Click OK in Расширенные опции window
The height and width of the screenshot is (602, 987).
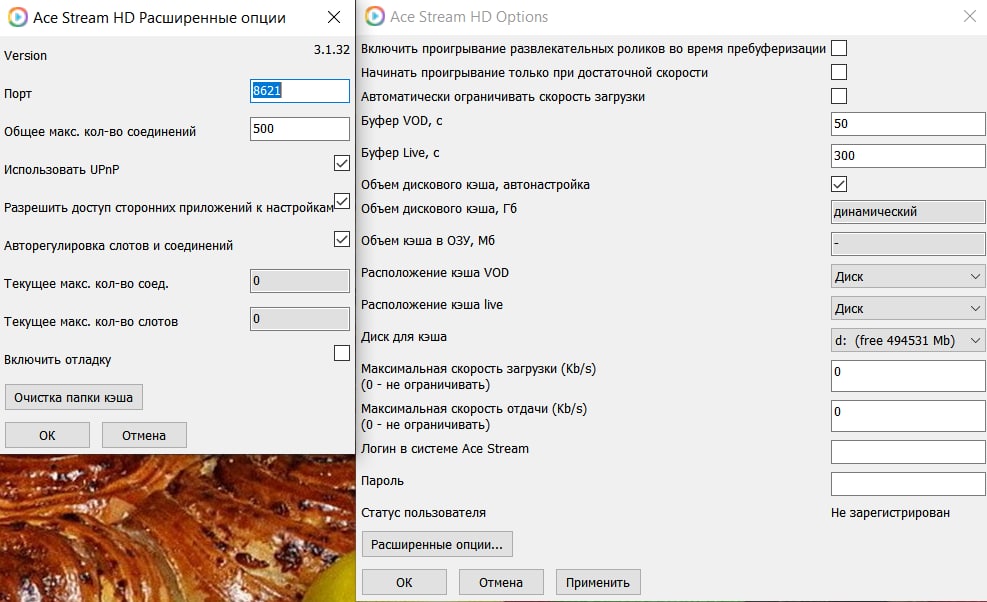[47, 435]
